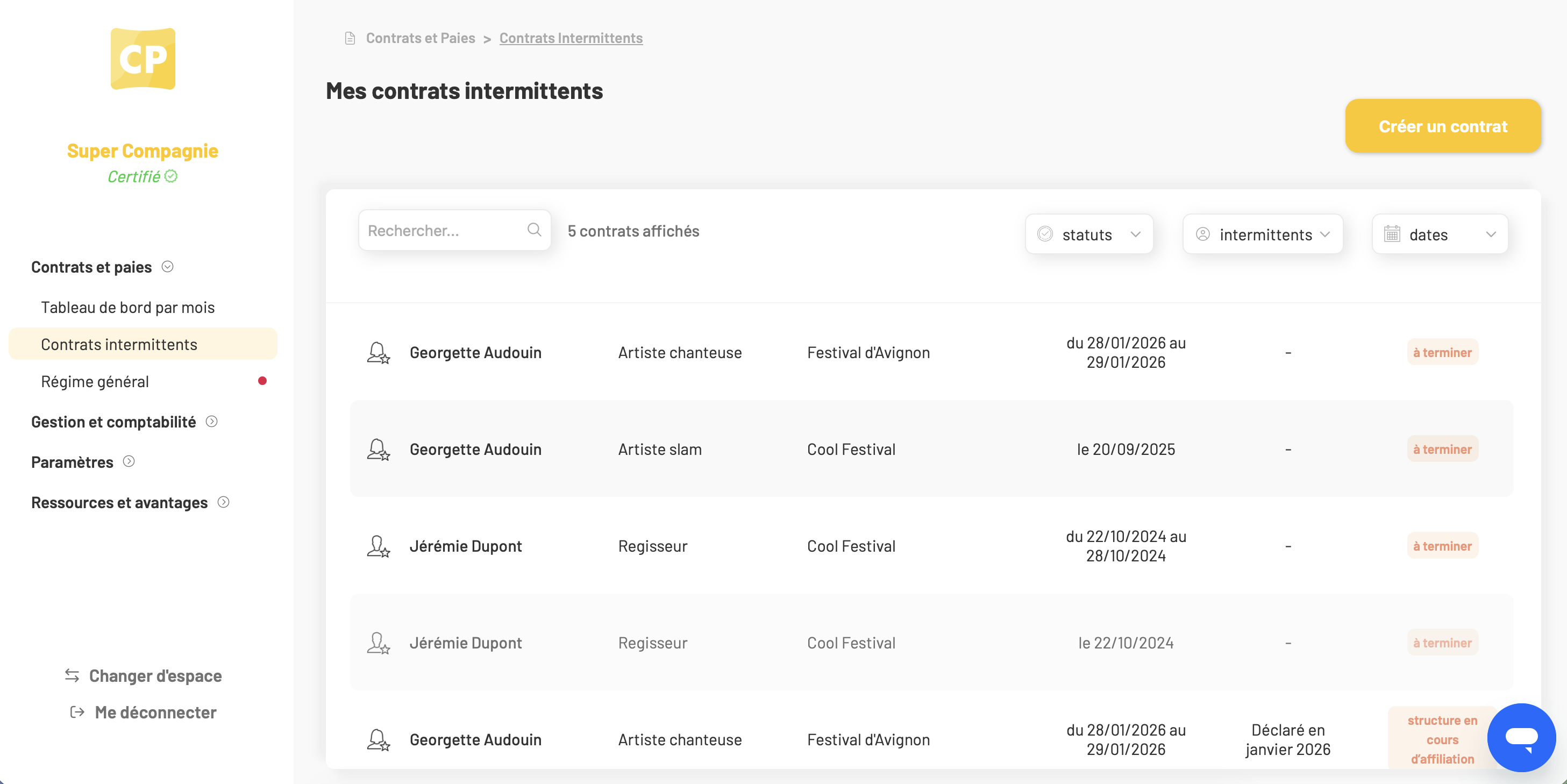
Task: Click the date le 20/09/2025
Action: [x=1126, y=449]
